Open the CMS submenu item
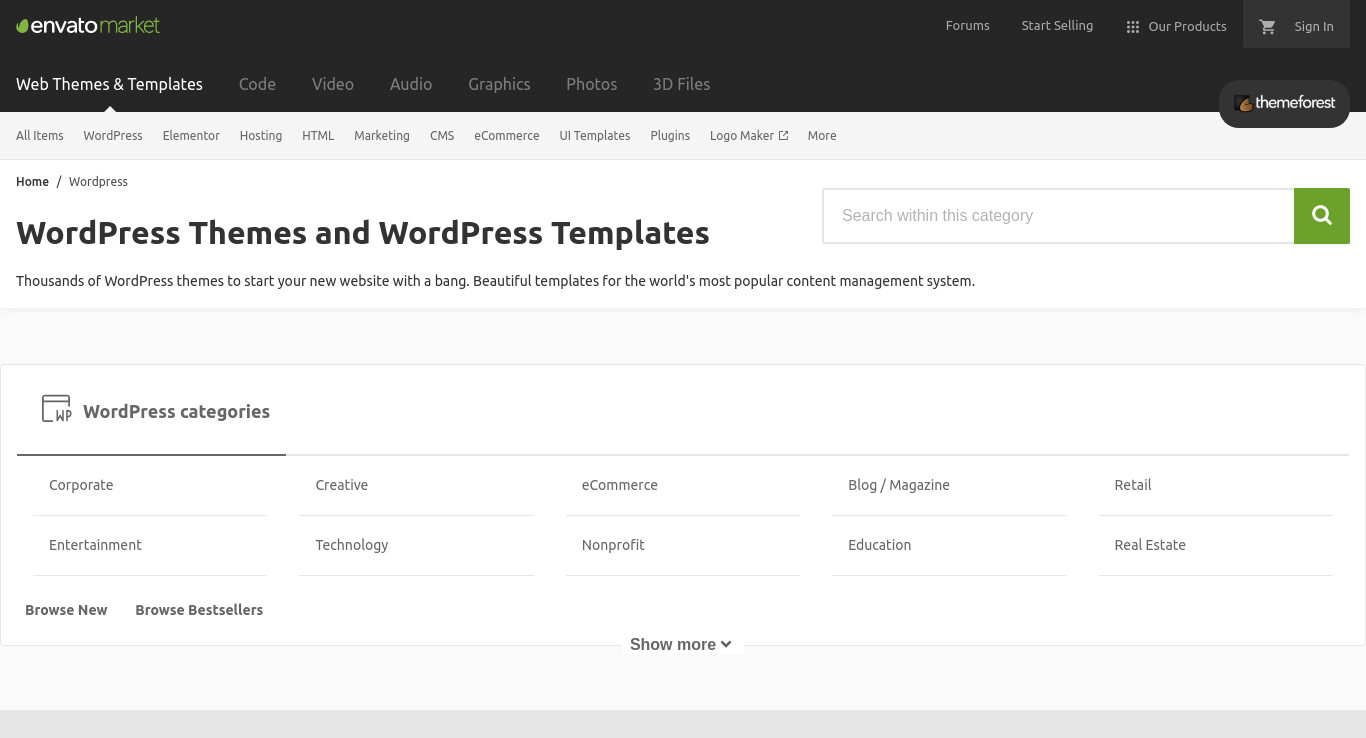 pos(442,136)
